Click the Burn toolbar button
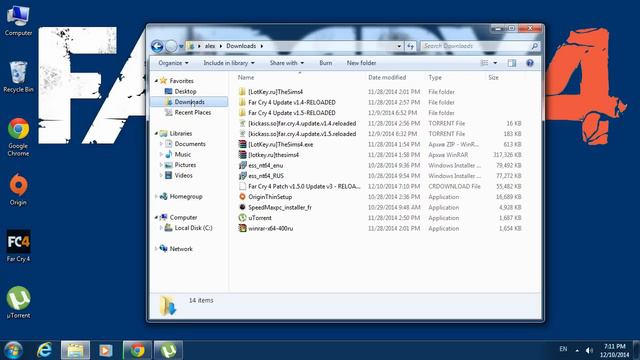This screenshot has width=640, height=360. coord(325,63)
